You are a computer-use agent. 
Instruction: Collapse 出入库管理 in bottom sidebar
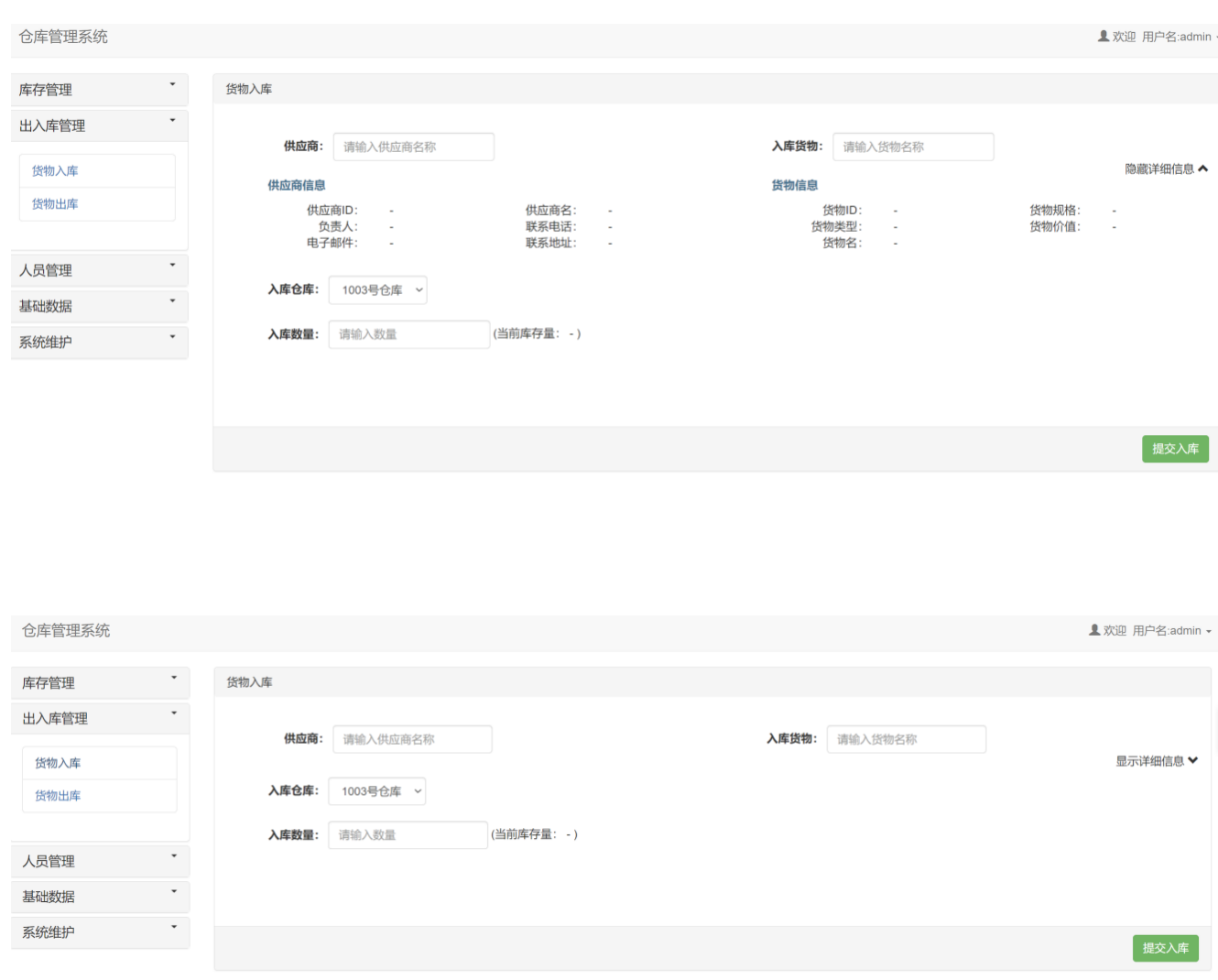[100, 718]
